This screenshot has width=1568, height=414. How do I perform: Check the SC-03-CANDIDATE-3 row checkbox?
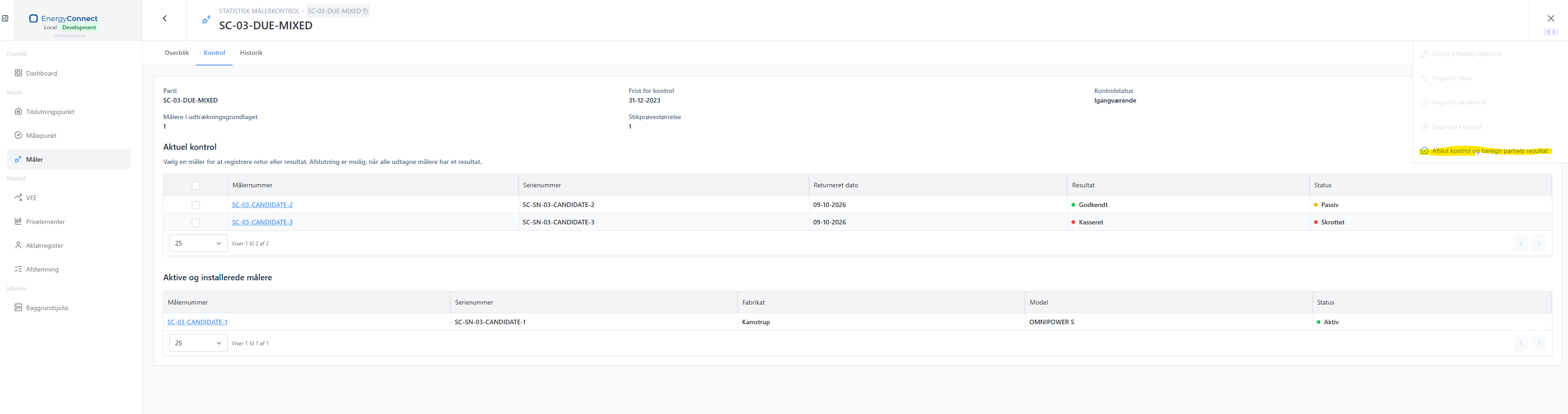[x=195, y=223]
